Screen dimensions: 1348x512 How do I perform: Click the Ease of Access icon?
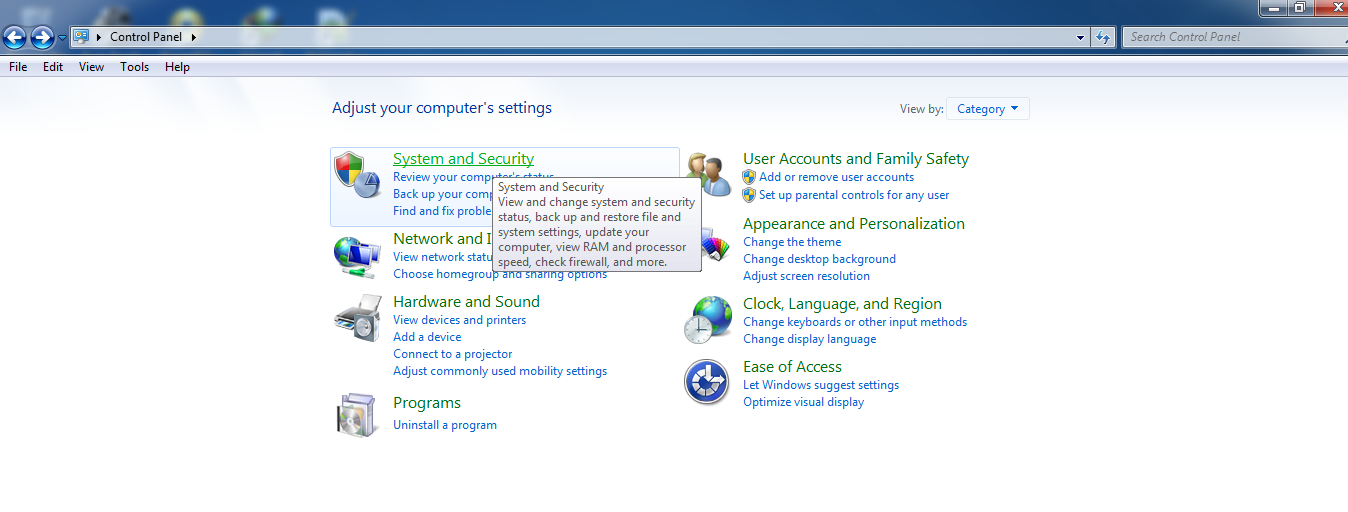pyautogui.click(x=707, y=383)
